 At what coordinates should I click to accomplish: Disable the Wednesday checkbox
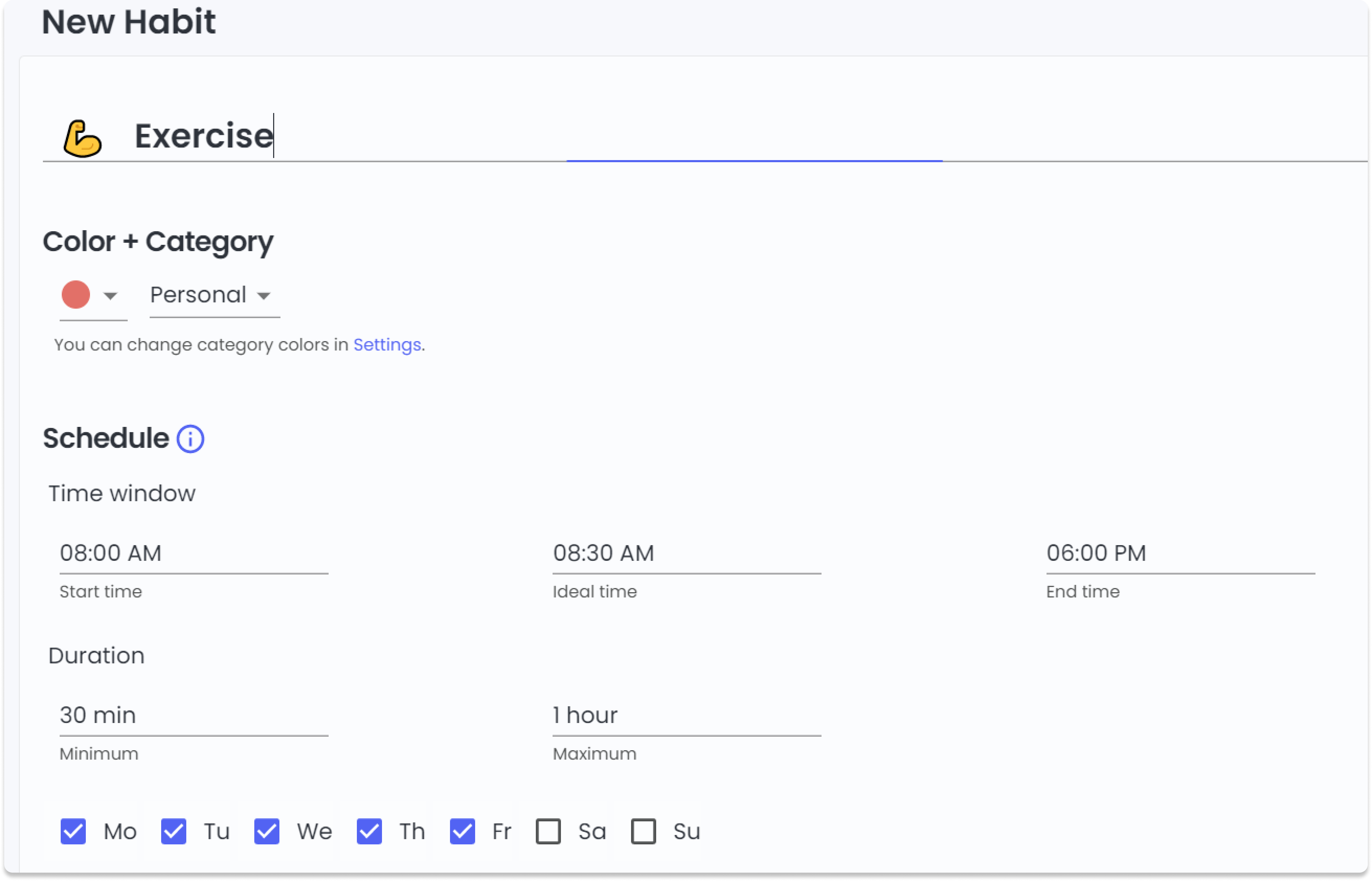[267, 831]
